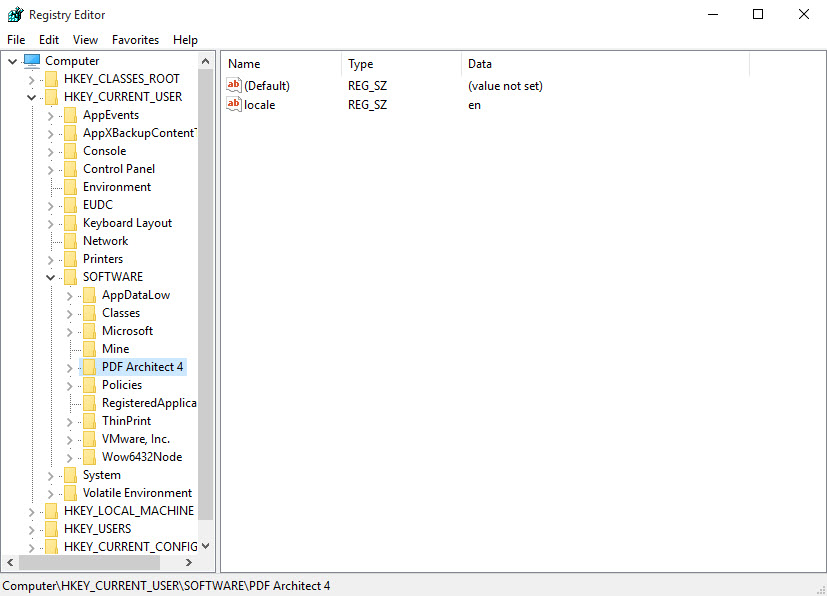Click the ab icon next to locale

coord(233,104)
